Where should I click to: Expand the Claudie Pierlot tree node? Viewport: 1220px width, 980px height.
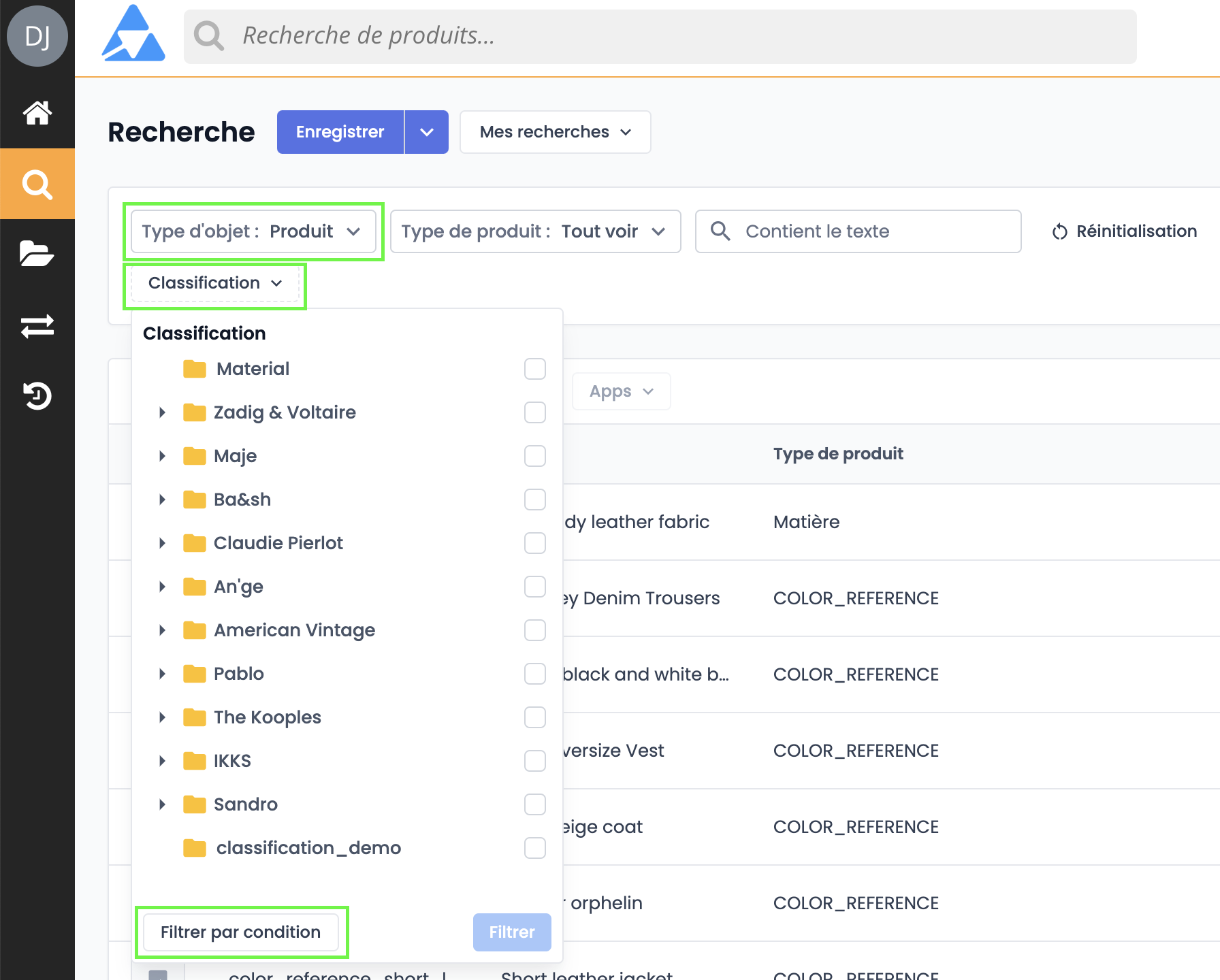click(x=162, y=543)
